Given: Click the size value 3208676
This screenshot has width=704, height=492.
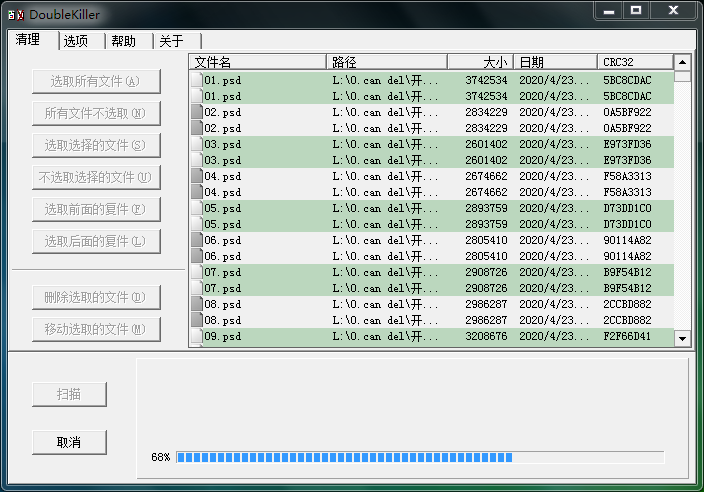Looking at the screenshot, I should click(486, 336).
